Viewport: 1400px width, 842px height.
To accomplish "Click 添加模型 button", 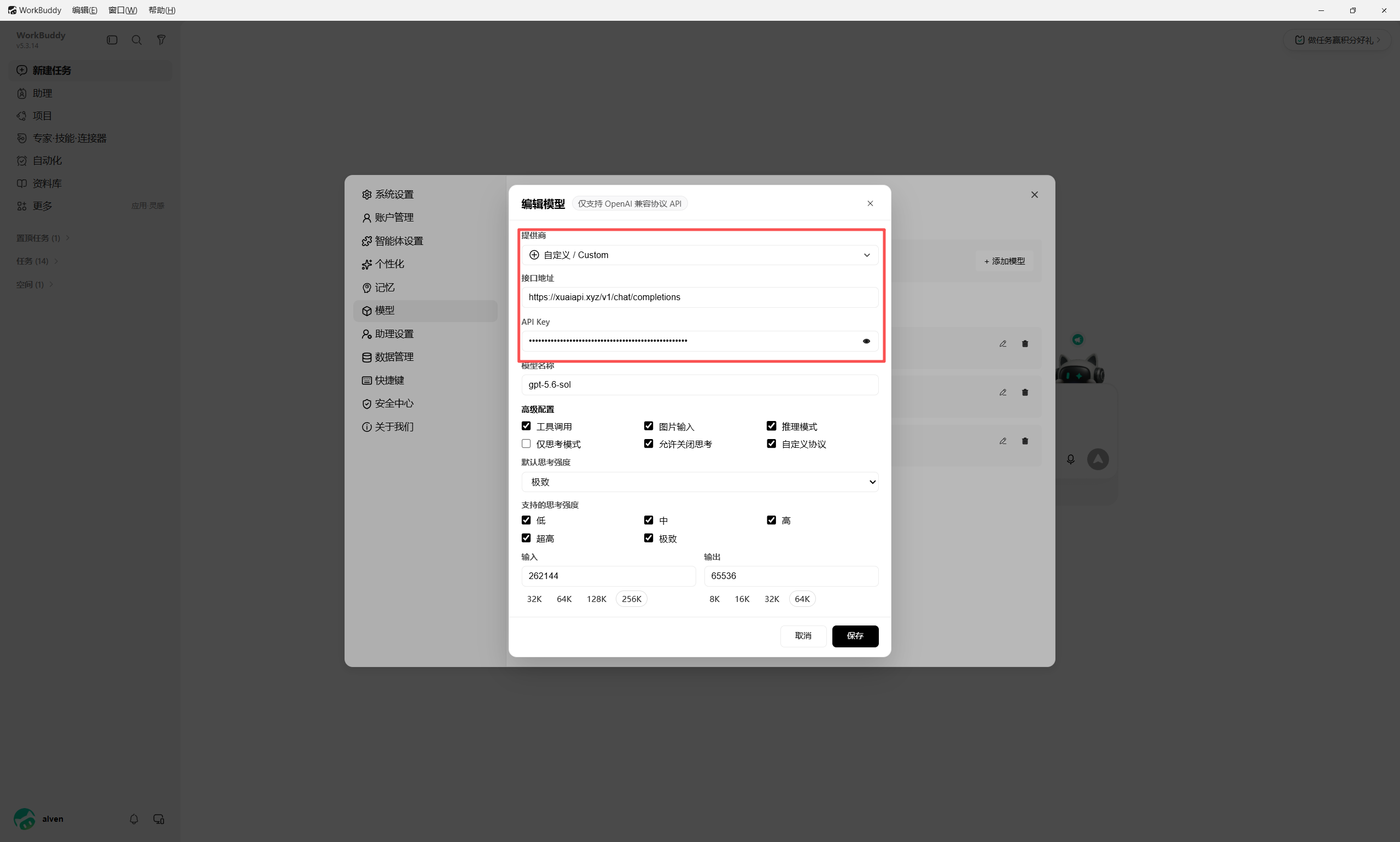I will tap(1005, 261).
